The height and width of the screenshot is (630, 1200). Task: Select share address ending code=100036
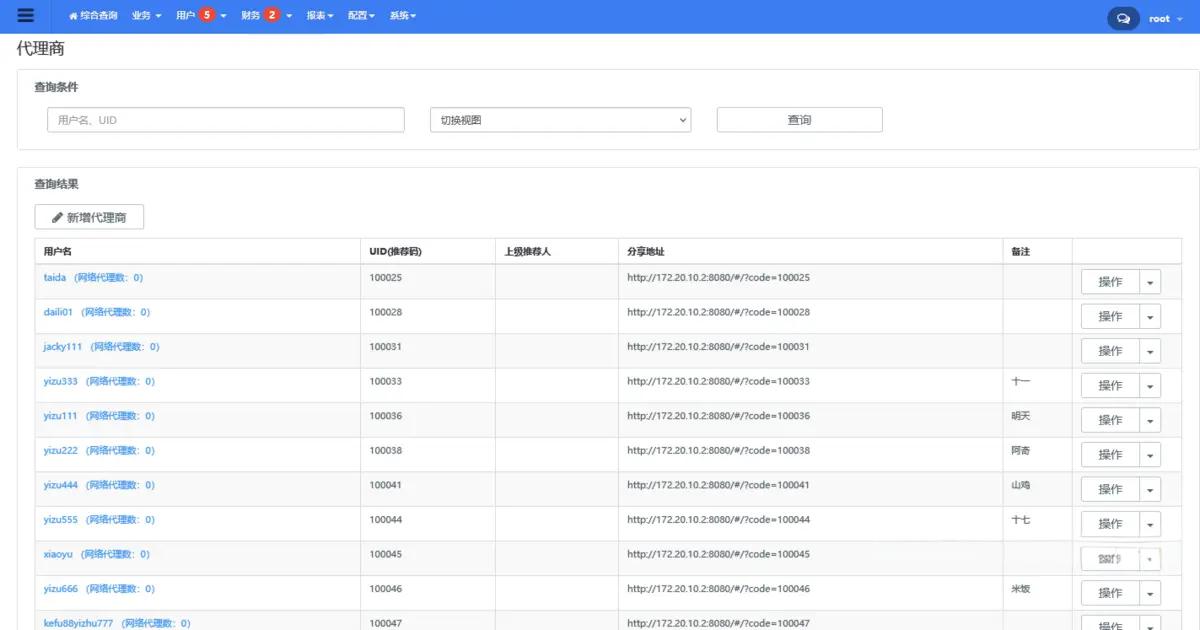pyautogui.click(x=719, y=416)
